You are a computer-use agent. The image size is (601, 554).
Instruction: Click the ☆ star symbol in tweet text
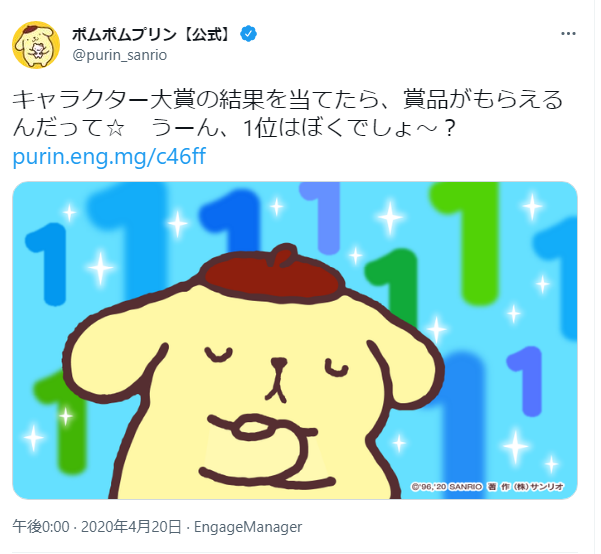tap(115, 128)
